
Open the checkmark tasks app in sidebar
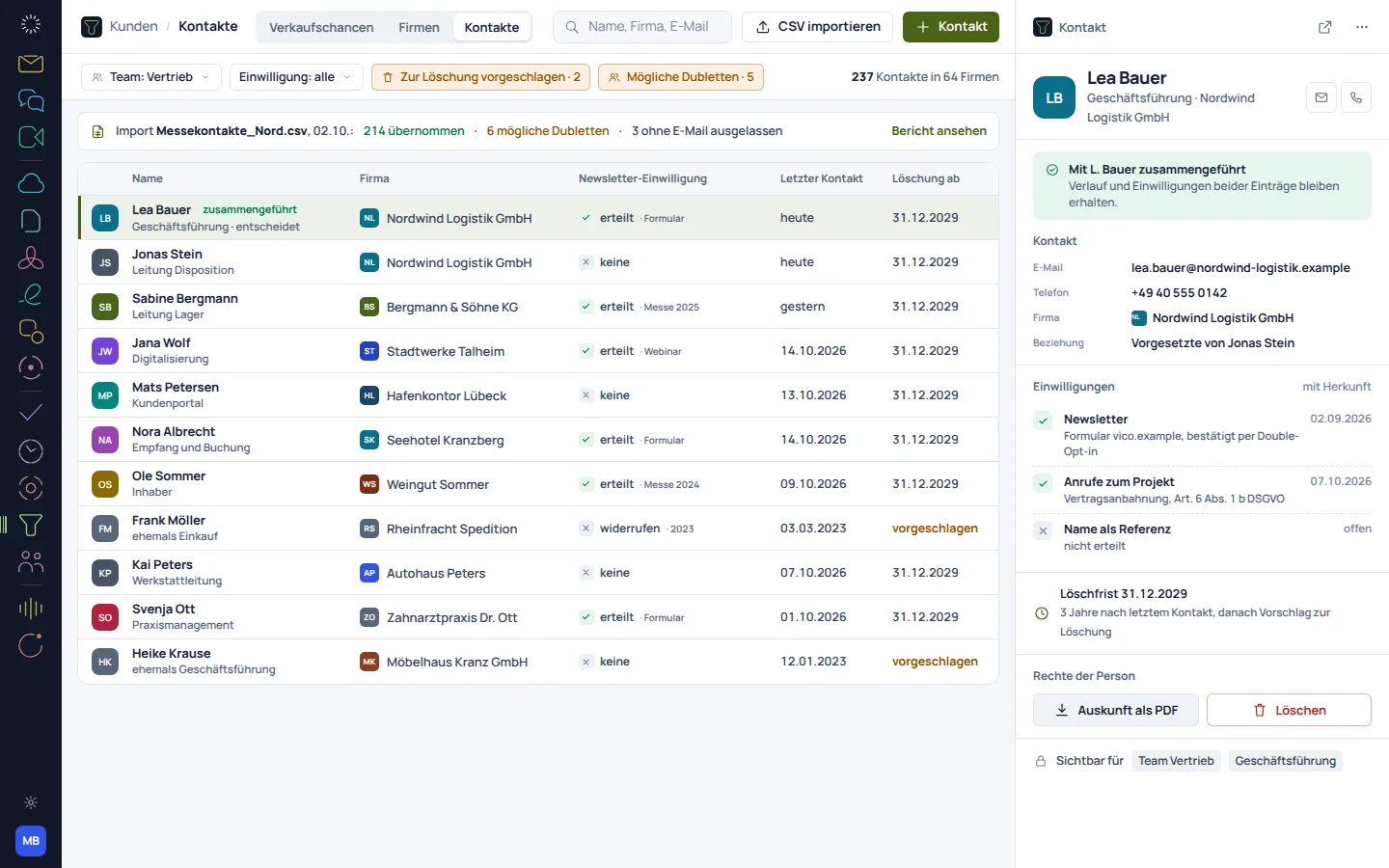[31, 413]
